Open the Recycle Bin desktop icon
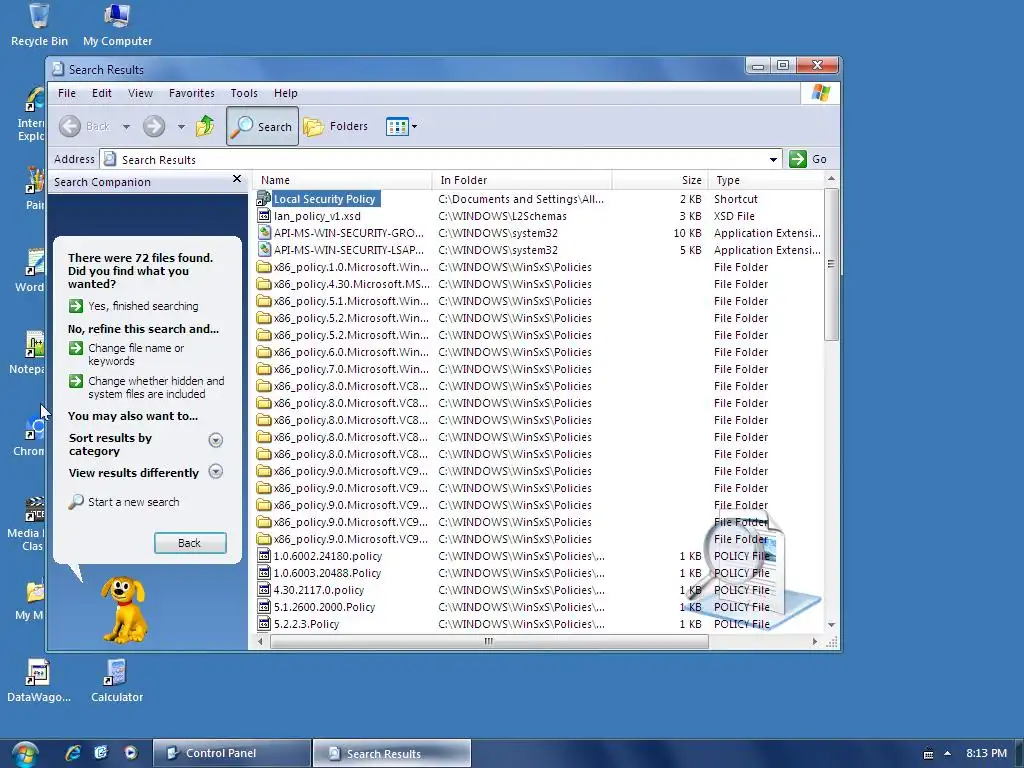Viewport: 1024px width, 768px height. (39, 25)
